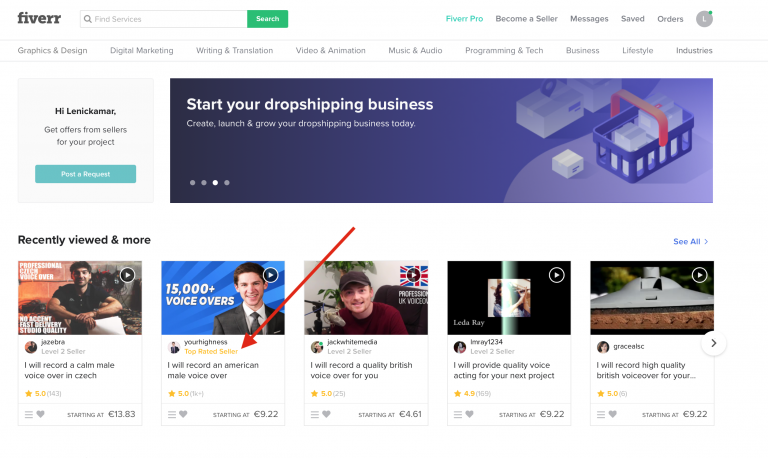
Task: Play video on gracealsc's gig
Action: pyautogui.click(x=699, y=275)
